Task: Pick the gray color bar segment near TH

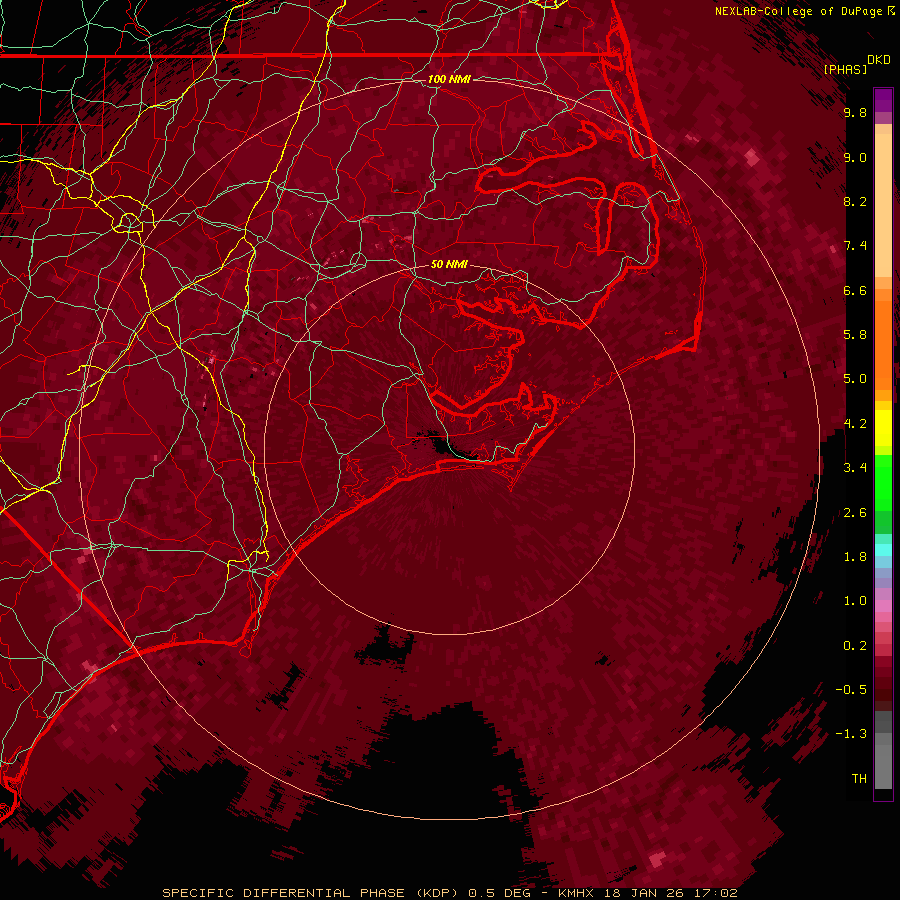Action: [883, 766]
